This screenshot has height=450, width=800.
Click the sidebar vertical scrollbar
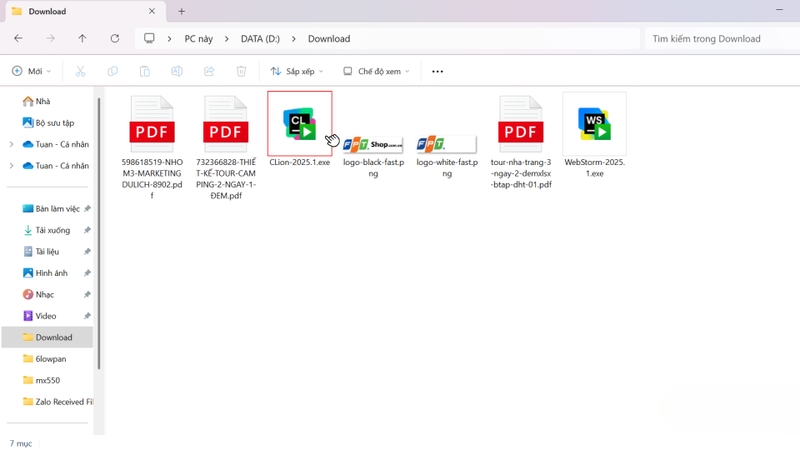[x=98, y=234]
